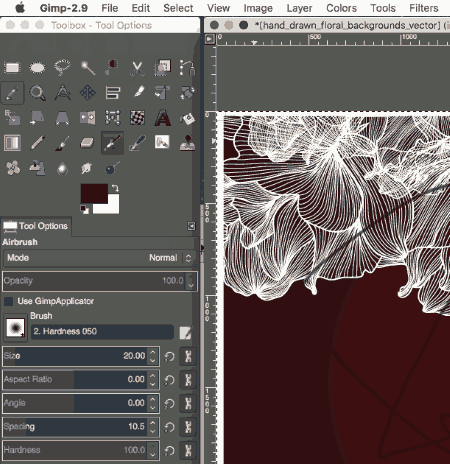Click the brush name field Hardness 050
The width and height of the screenshot is (450, 464).
click(x=102, y=331)
